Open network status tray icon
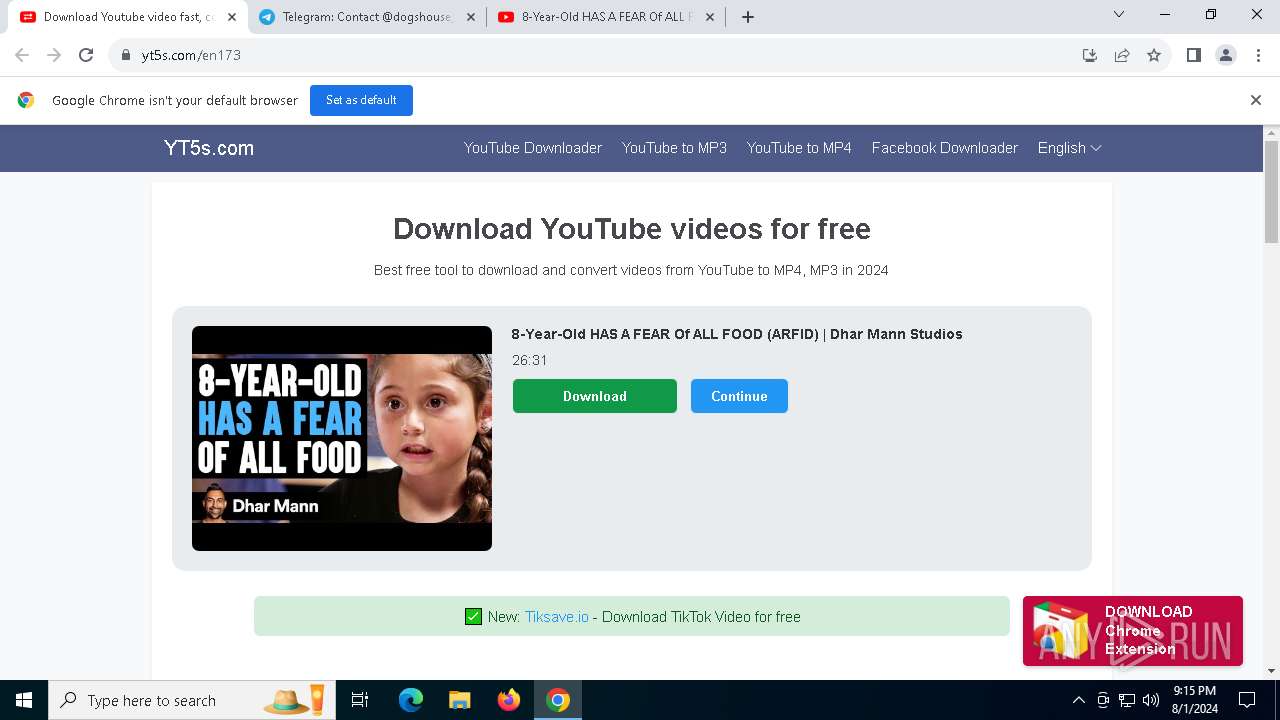The width and height of the screenshot is (1280, 720). coord(1127,700)
